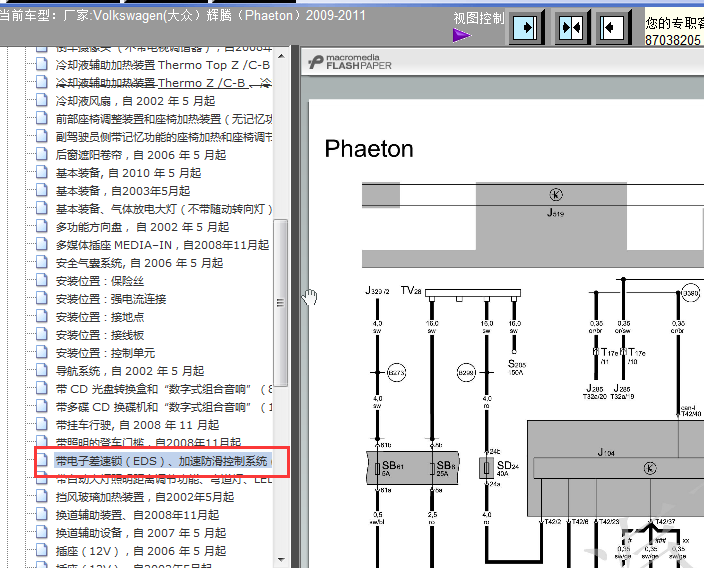Viewport: 704px width, 568px height.
Task: Click document icon beside 导航系统
Action: pyautogui.click(x=42, y=370)
